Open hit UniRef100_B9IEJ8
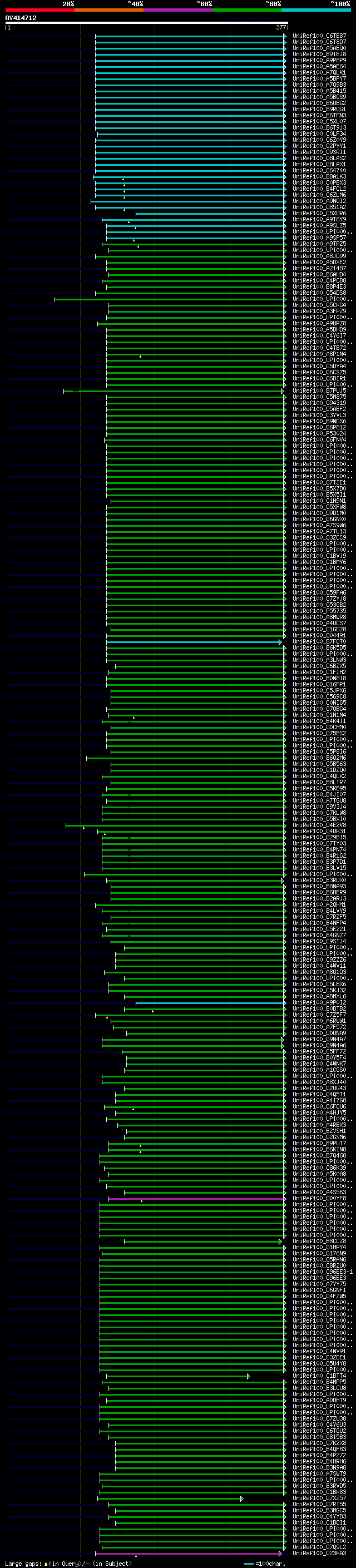The height and width of the screenshot is (1568, 356). (x=319, y=54)
